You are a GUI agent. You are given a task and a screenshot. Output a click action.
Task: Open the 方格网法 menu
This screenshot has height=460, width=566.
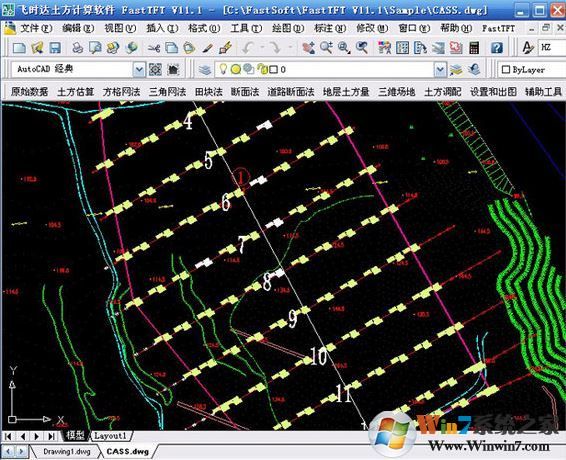[x=121, y=92]
